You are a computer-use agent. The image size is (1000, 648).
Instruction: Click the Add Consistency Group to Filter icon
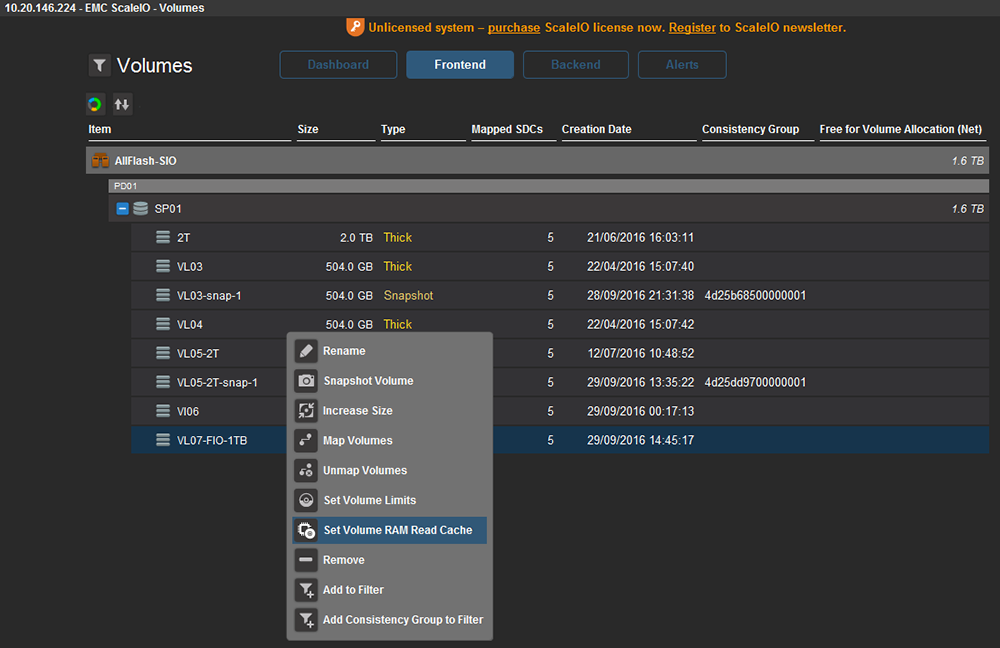coord(306,619)
